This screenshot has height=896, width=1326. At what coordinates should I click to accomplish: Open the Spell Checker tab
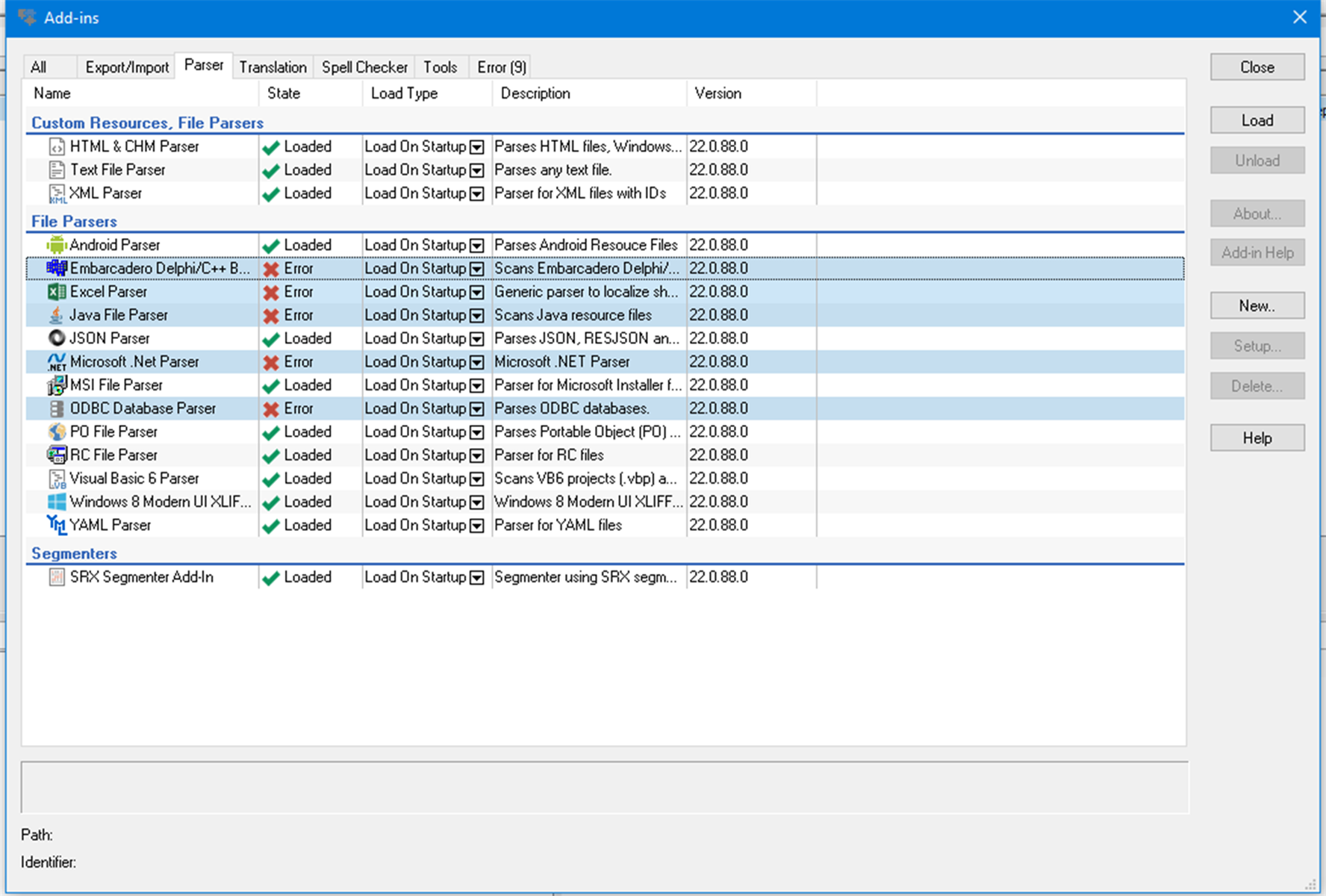click(x=364, y=67)
